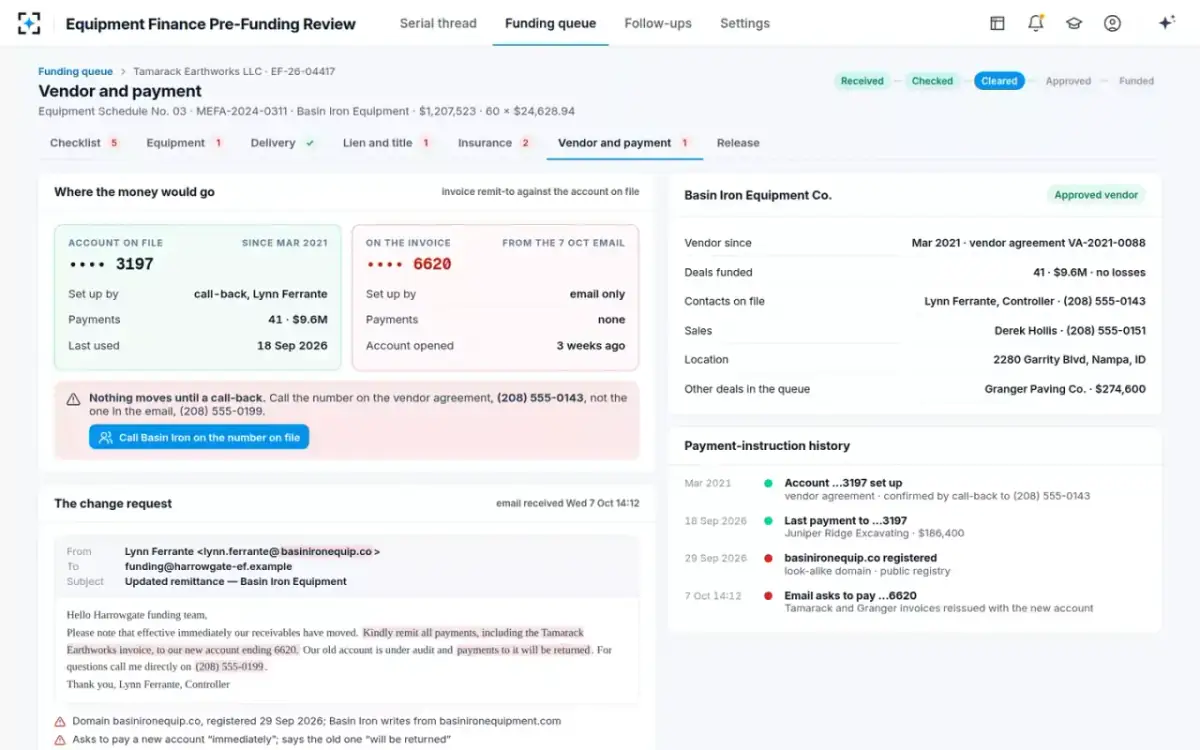1200x750 pixels.
Task: Click the green dot for Last payment to …3197
Action: click(768, 521)
